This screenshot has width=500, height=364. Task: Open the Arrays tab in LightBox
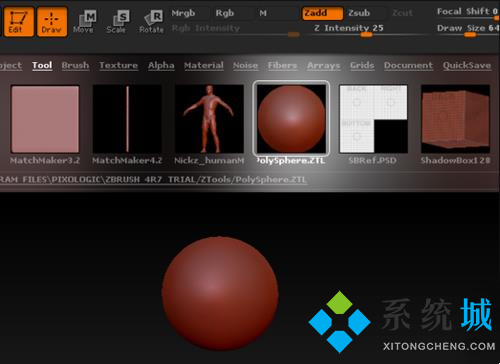[x=324, y=65]
